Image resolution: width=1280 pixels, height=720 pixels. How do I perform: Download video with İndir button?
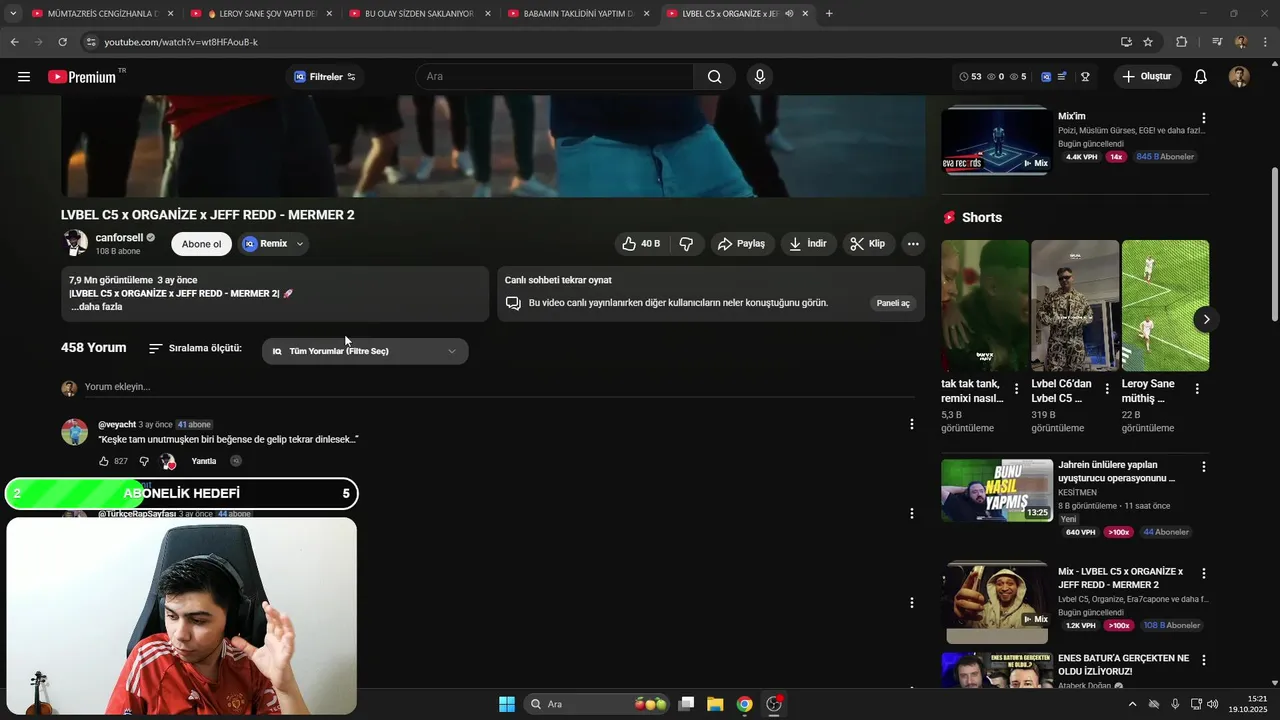[x=808, y=244]
